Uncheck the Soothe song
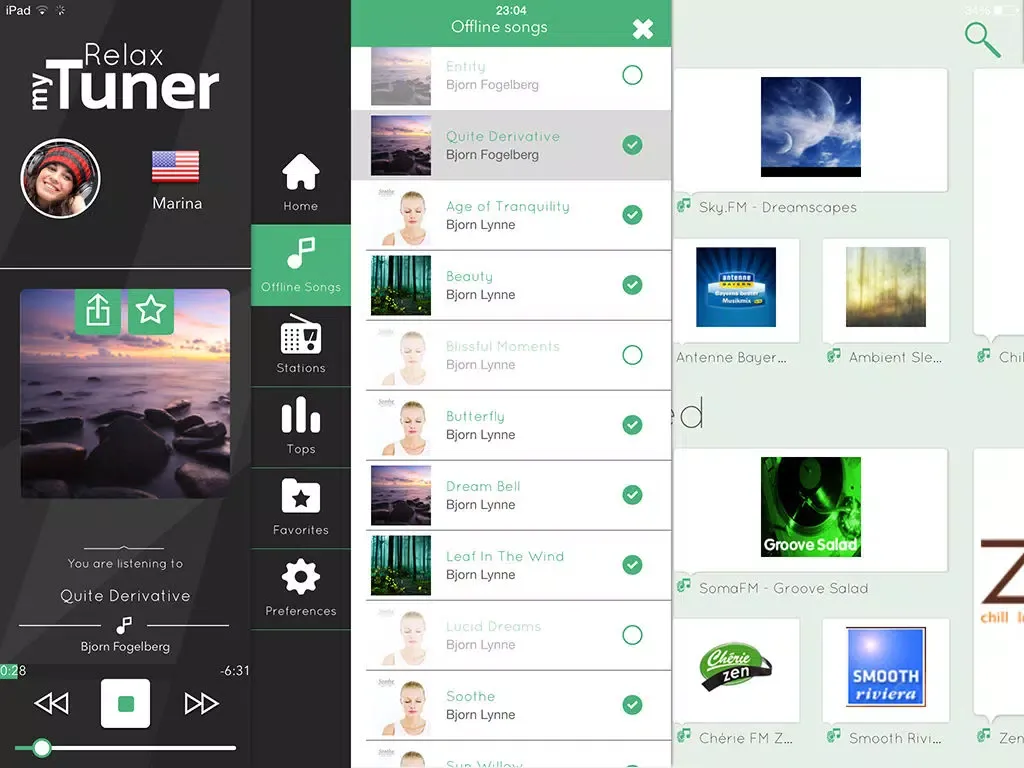This screenshot has width=1024, height=768. tap(632, 705)
